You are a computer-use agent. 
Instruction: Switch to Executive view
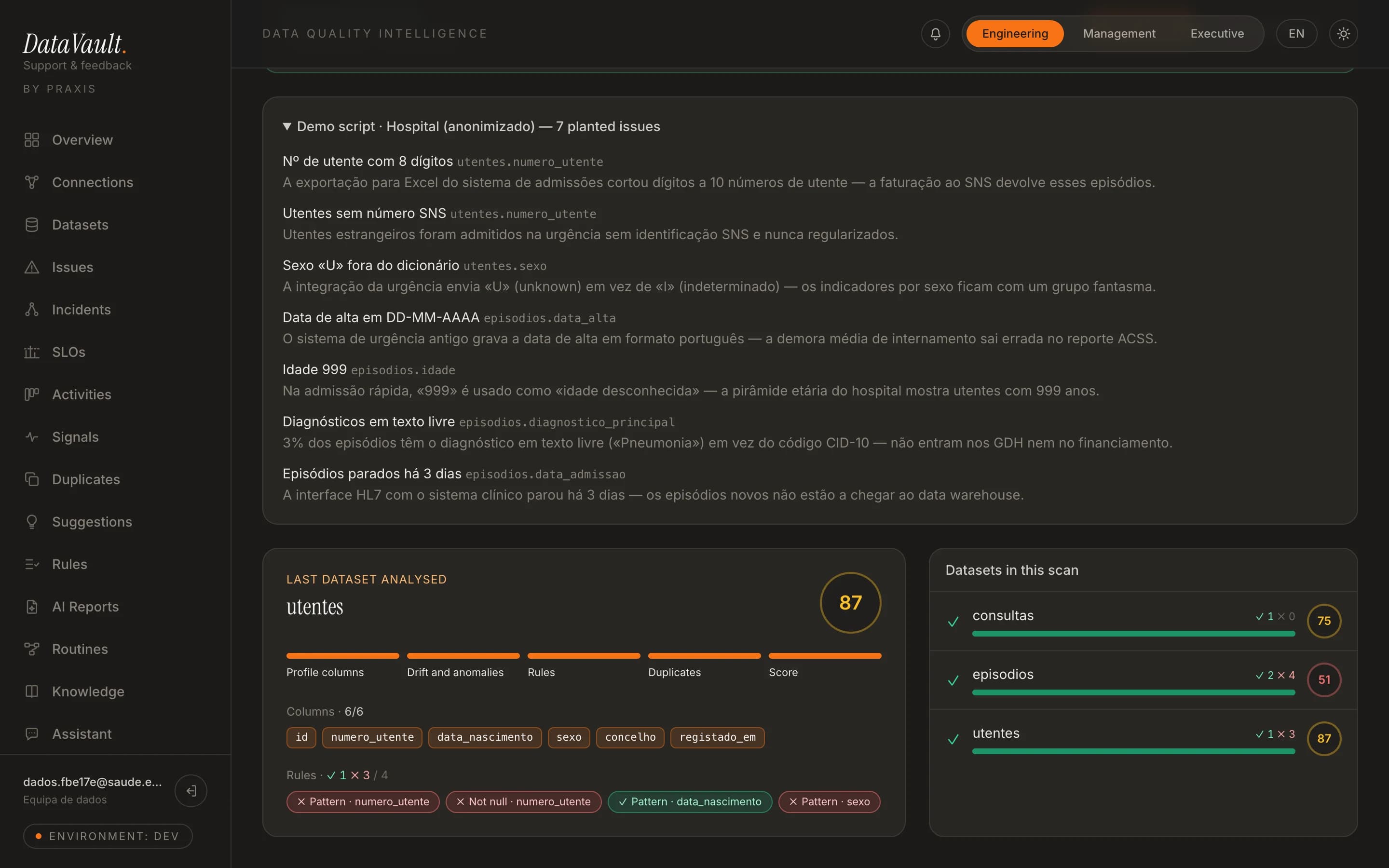(x=1217, y=34)
